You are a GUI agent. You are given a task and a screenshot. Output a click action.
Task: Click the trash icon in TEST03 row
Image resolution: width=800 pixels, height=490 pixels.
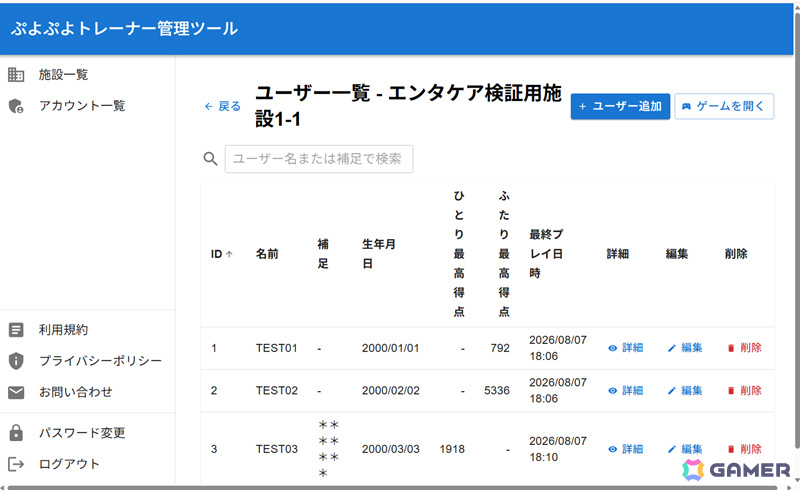731,449
